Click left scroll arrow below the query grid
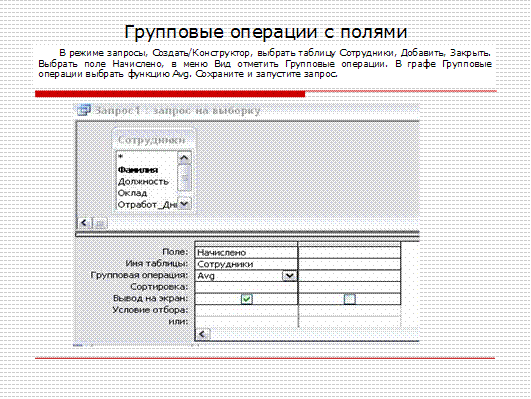531x399 pixels. click(x=202, y=334)
